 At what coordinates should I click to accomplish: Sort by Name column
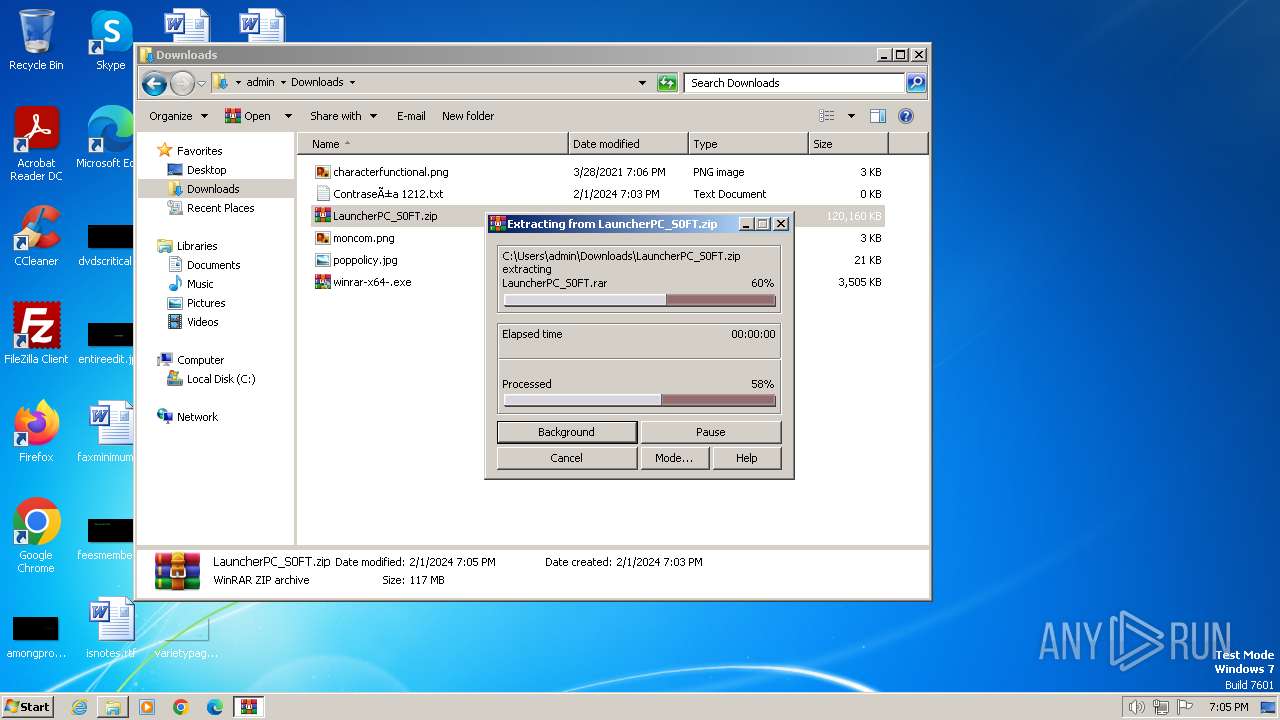tap(433, 144)
